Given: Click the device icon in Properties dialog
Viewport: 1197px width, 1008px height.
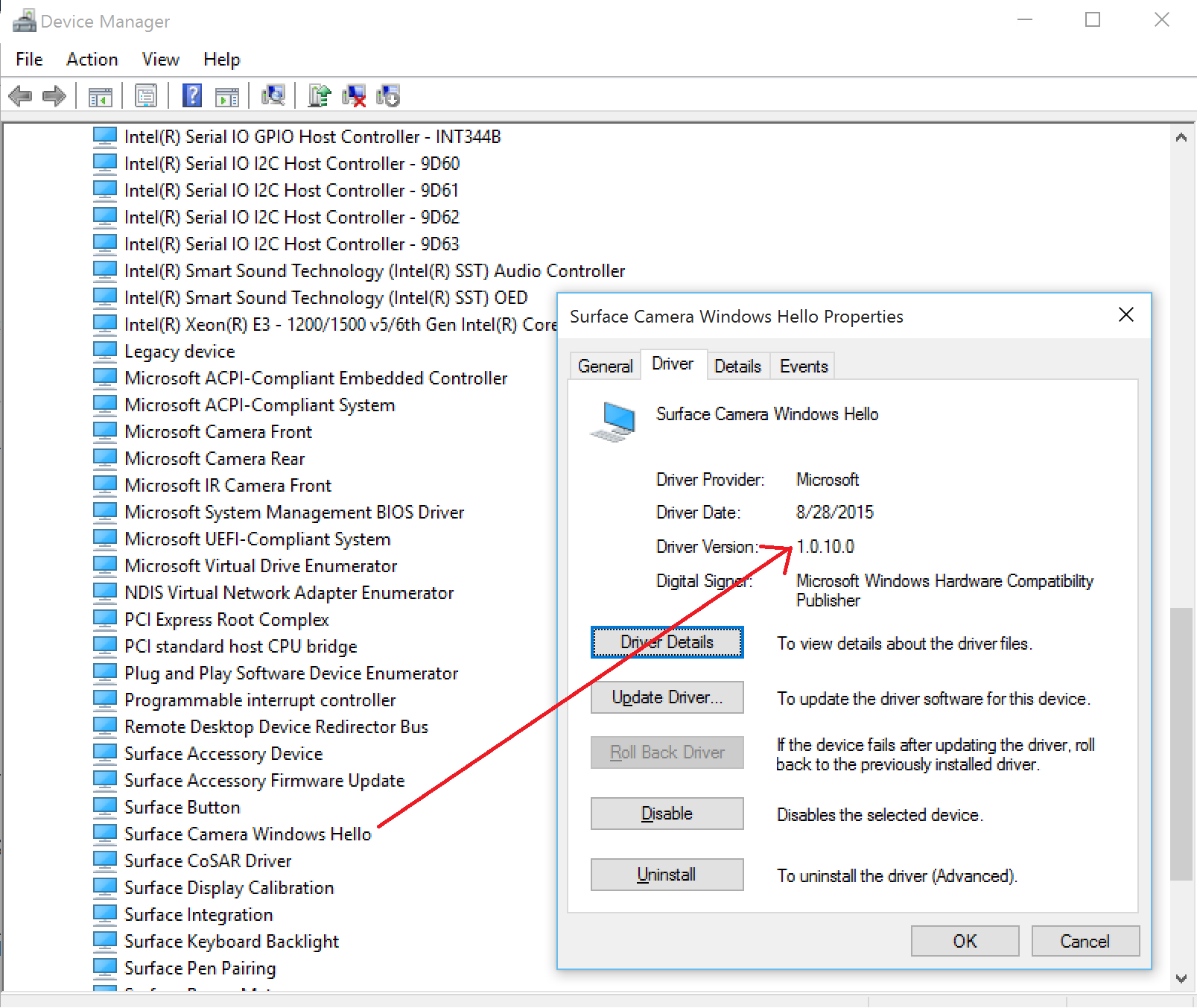Looking at the screenshot, I should pos(614,422).
